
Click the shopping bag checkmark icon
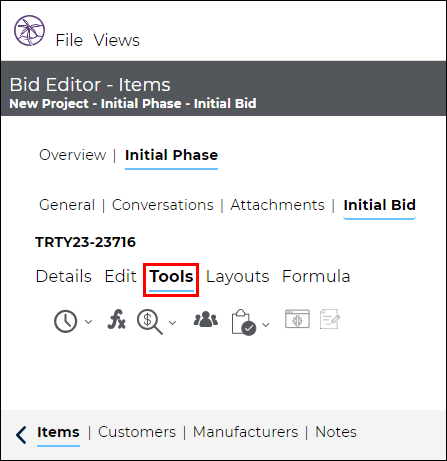pyautogui.click(x=244, y=322)
